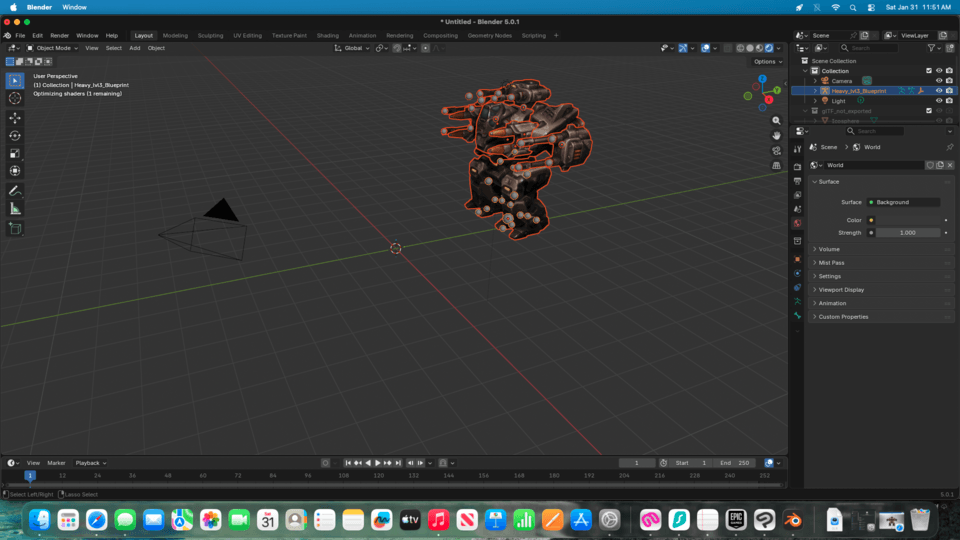960x540 pixels.
Task: Open the Object properties tab
Action: pyautogui.click(x=797, y=260)
